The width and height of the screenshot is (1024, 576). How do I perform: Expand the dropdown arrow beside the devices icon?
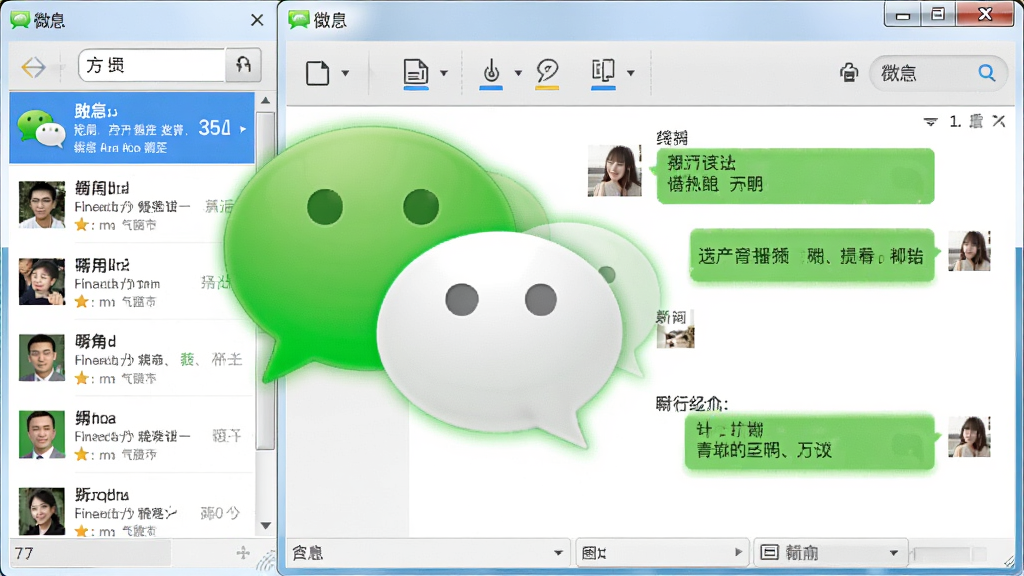coord(631,73)
